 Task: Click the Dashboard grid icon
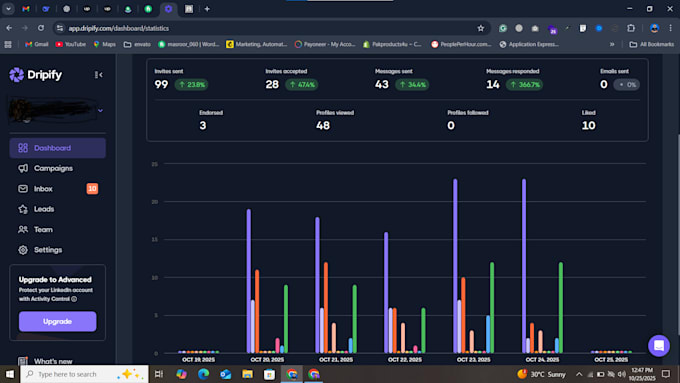click(x=23, y=148)
